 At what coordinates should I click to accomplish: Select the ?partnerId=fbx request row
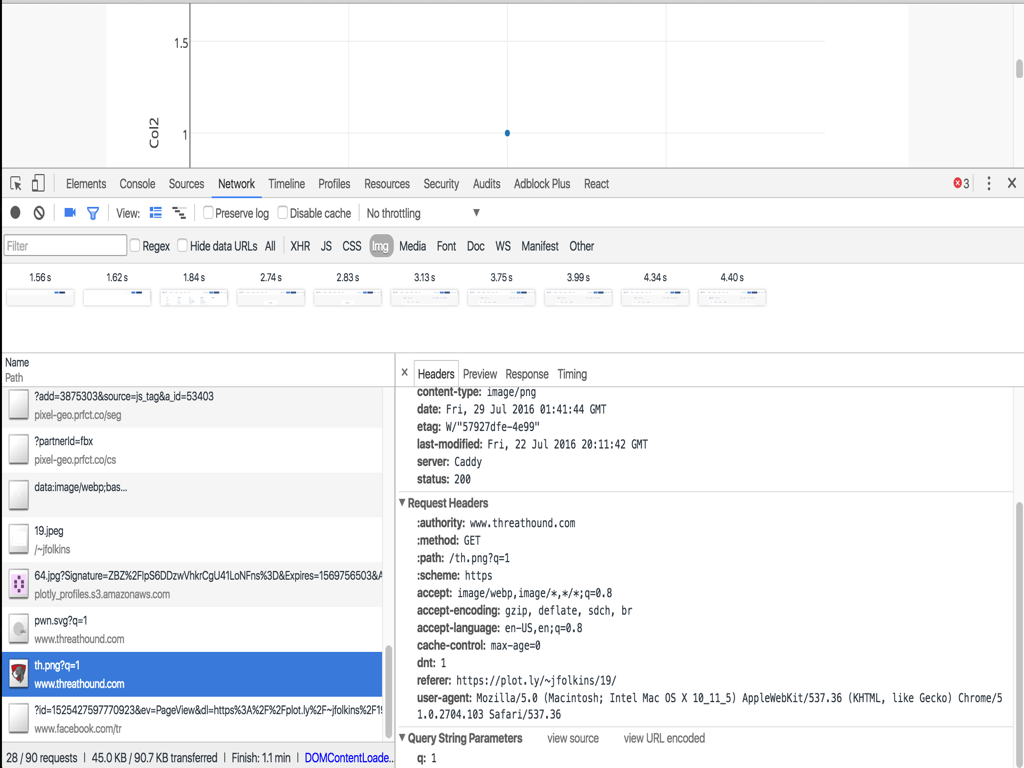(x=192, y=450)
